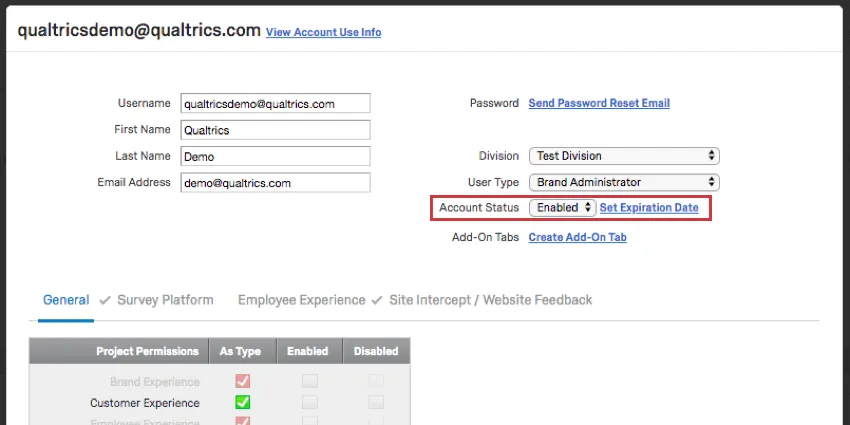This screenshot has height=425, width=850.
Task: Toggle Brand Experience As Type checkbox
Action: [x=242, y=381]
